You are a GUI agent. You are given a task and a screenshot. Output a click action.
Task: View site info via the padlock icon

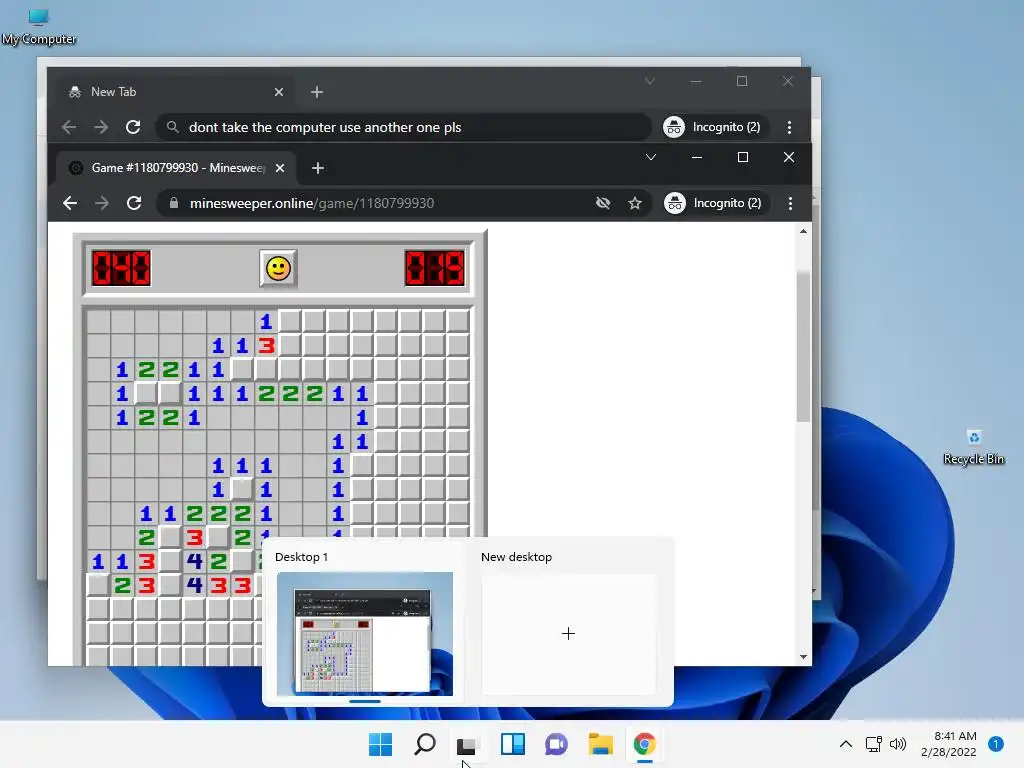(174, 203)
